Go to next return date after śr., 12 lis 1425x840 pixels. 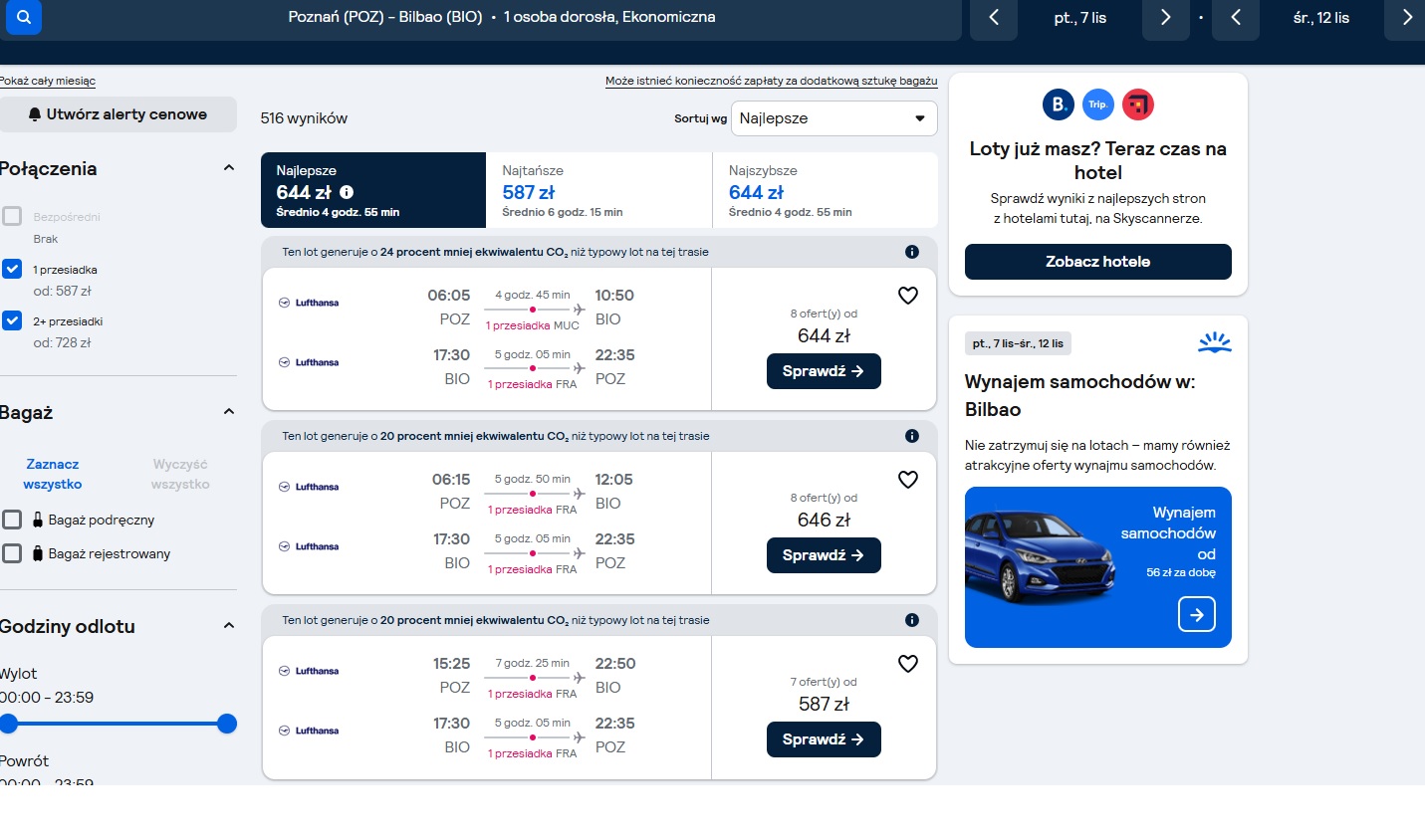point(1406,18)
